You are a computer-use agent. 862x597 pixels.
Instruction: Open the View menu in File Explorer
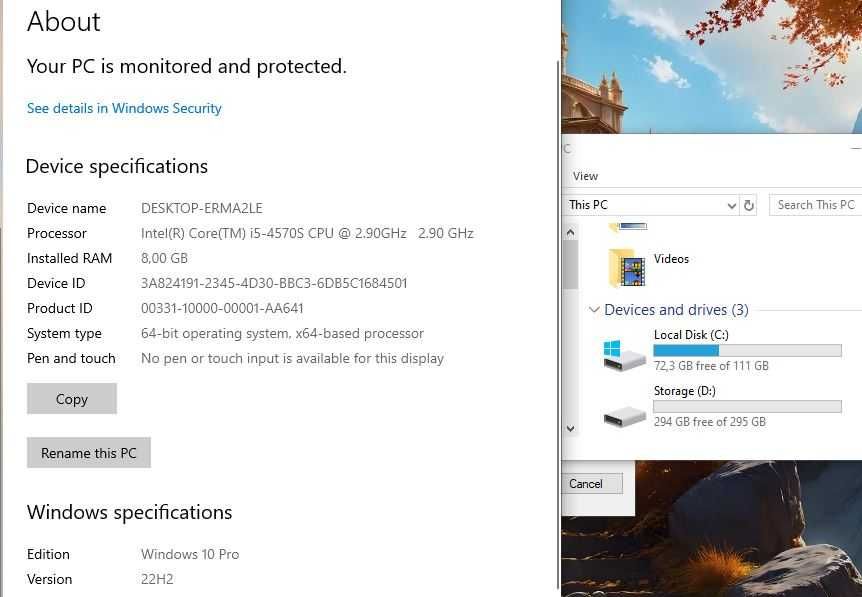tap(585, 176)
